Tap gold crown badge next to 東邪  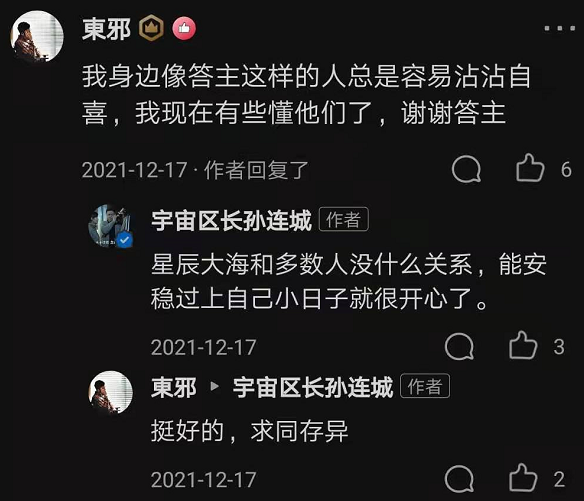tap(151, 28)
